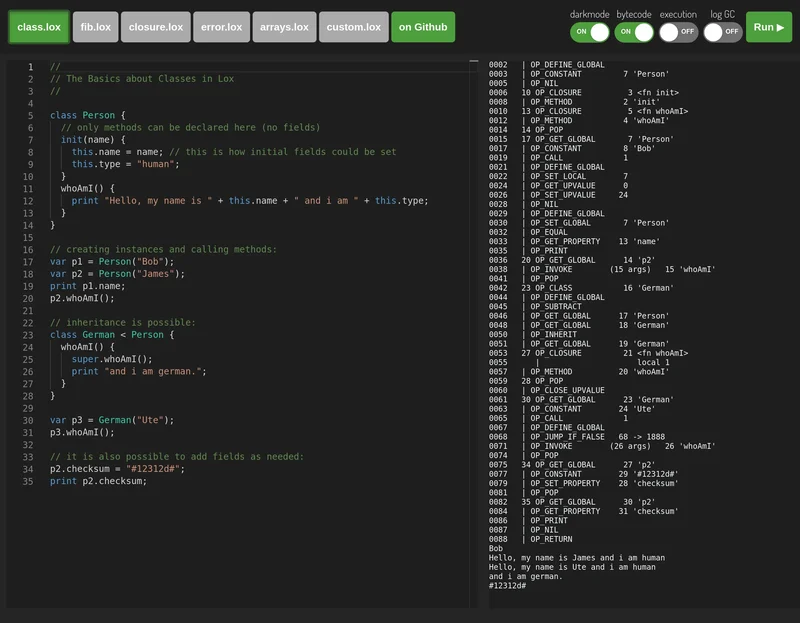The height and width of the screenshot is (623, 800).
Task: Switch to custom.lox tab
Action: pyautogui.click(x=354, y=27)
